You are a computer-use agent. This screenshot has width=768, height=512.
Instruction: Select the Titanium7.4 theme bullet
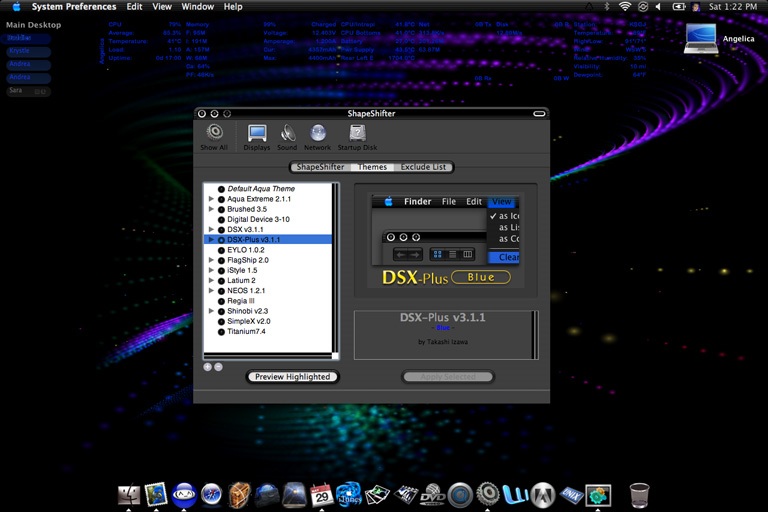pos(221,332)
